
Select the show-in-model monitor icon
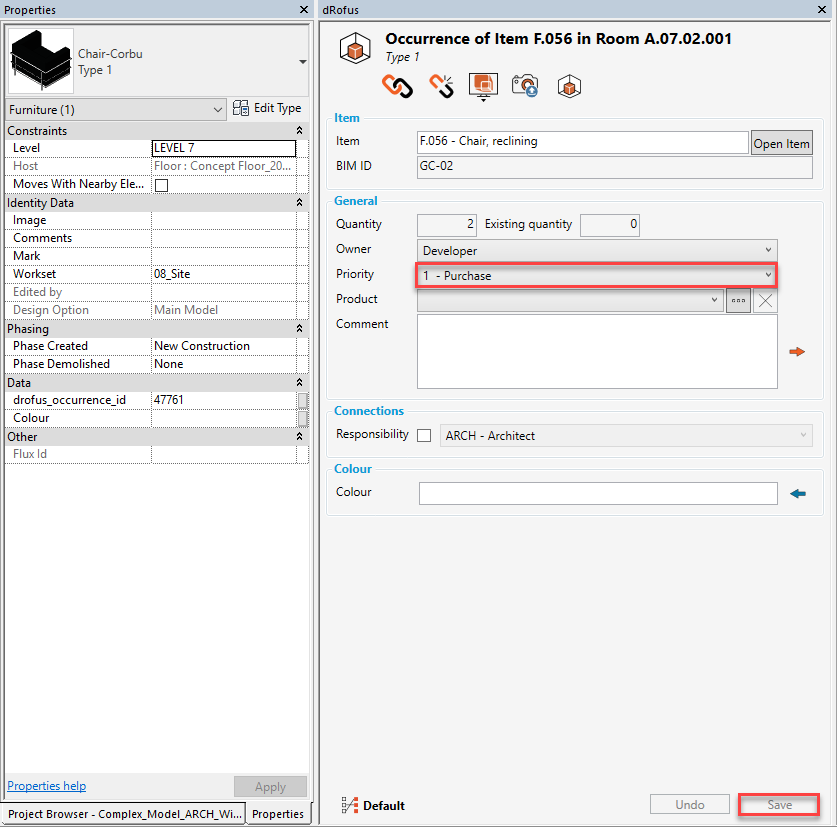483,86
